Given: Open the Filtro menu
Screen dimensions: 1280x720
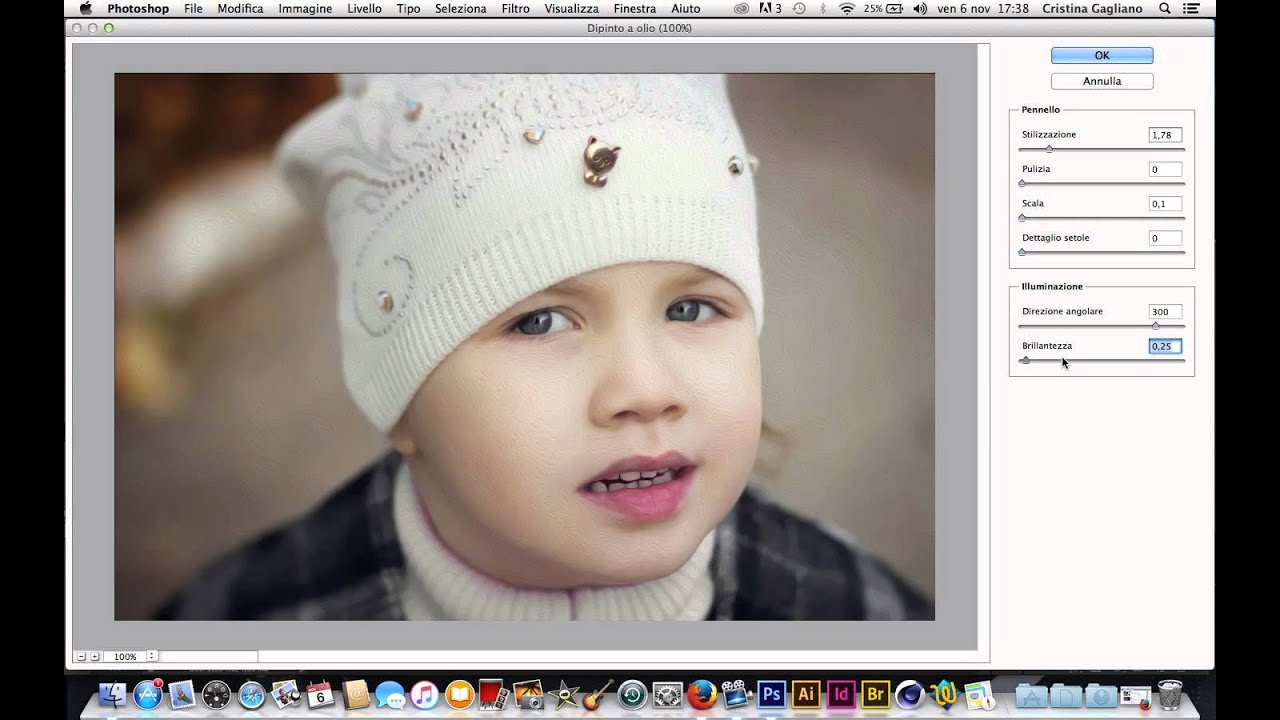Looking at the screenshot, I should (515, 9).
